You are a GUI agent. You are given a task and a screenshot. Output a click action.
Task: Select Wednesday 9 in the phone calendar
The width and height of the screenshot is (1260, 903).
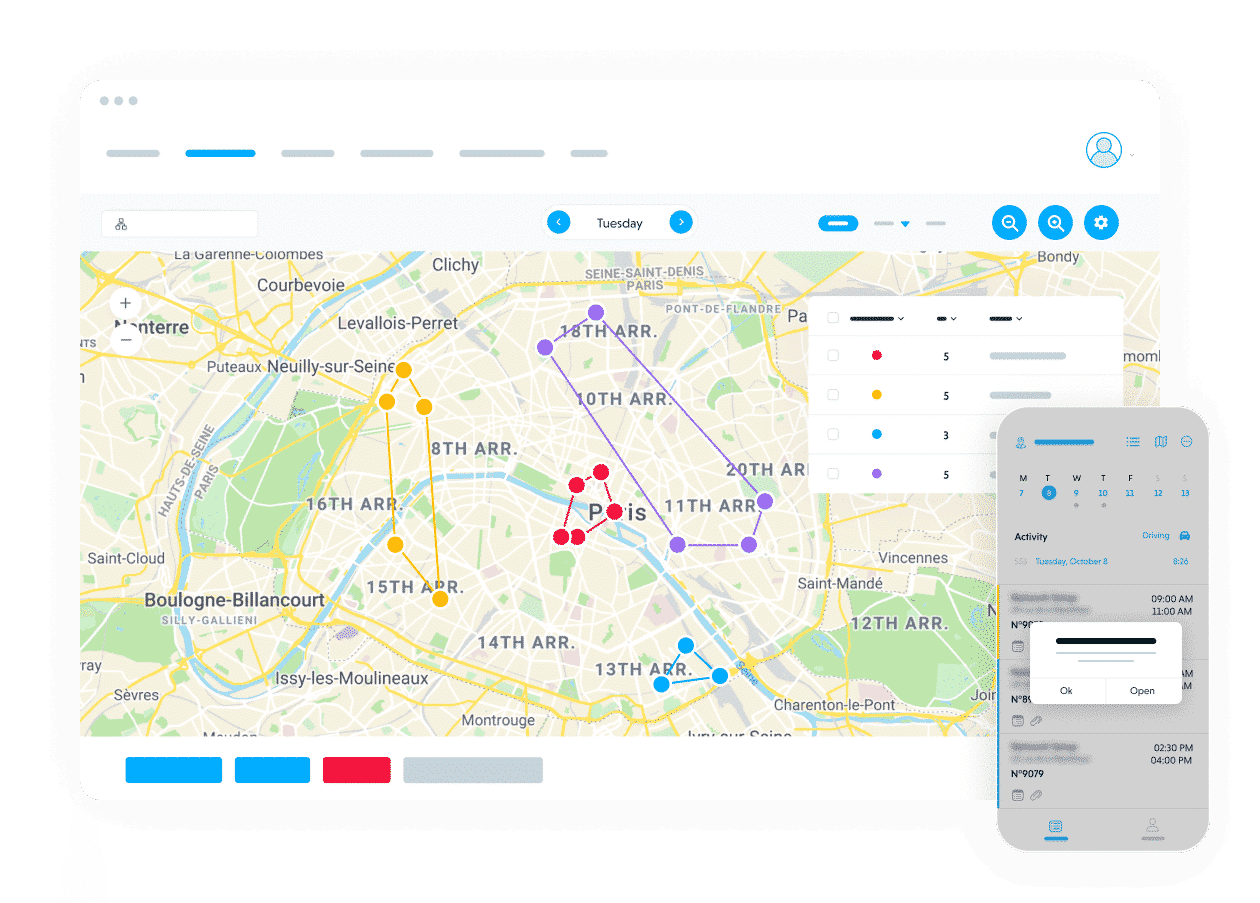(x=1076, y=493)
